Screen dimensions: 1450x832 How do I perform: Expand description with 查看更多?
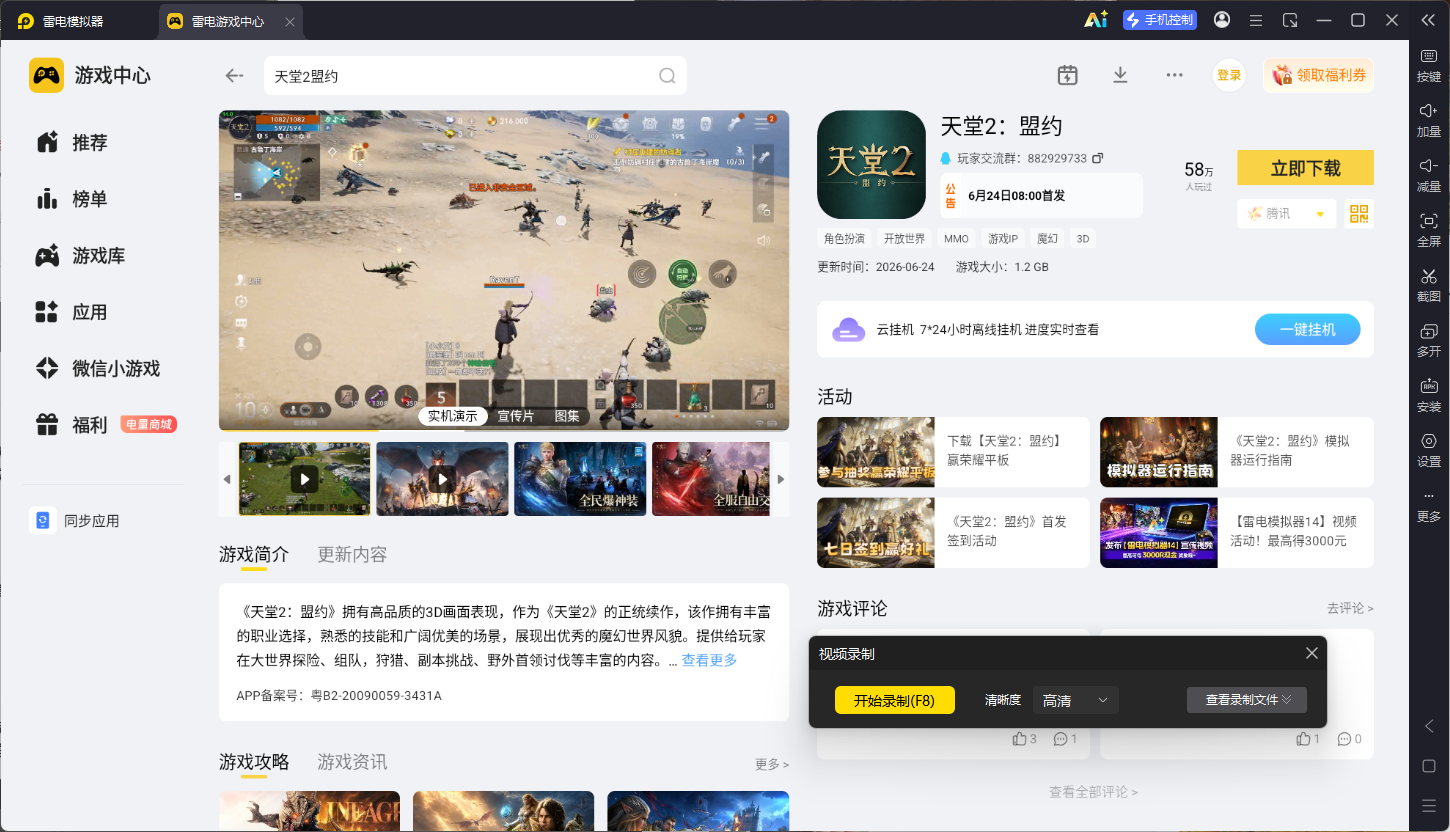pyautogui.click(x=709, y=660)
